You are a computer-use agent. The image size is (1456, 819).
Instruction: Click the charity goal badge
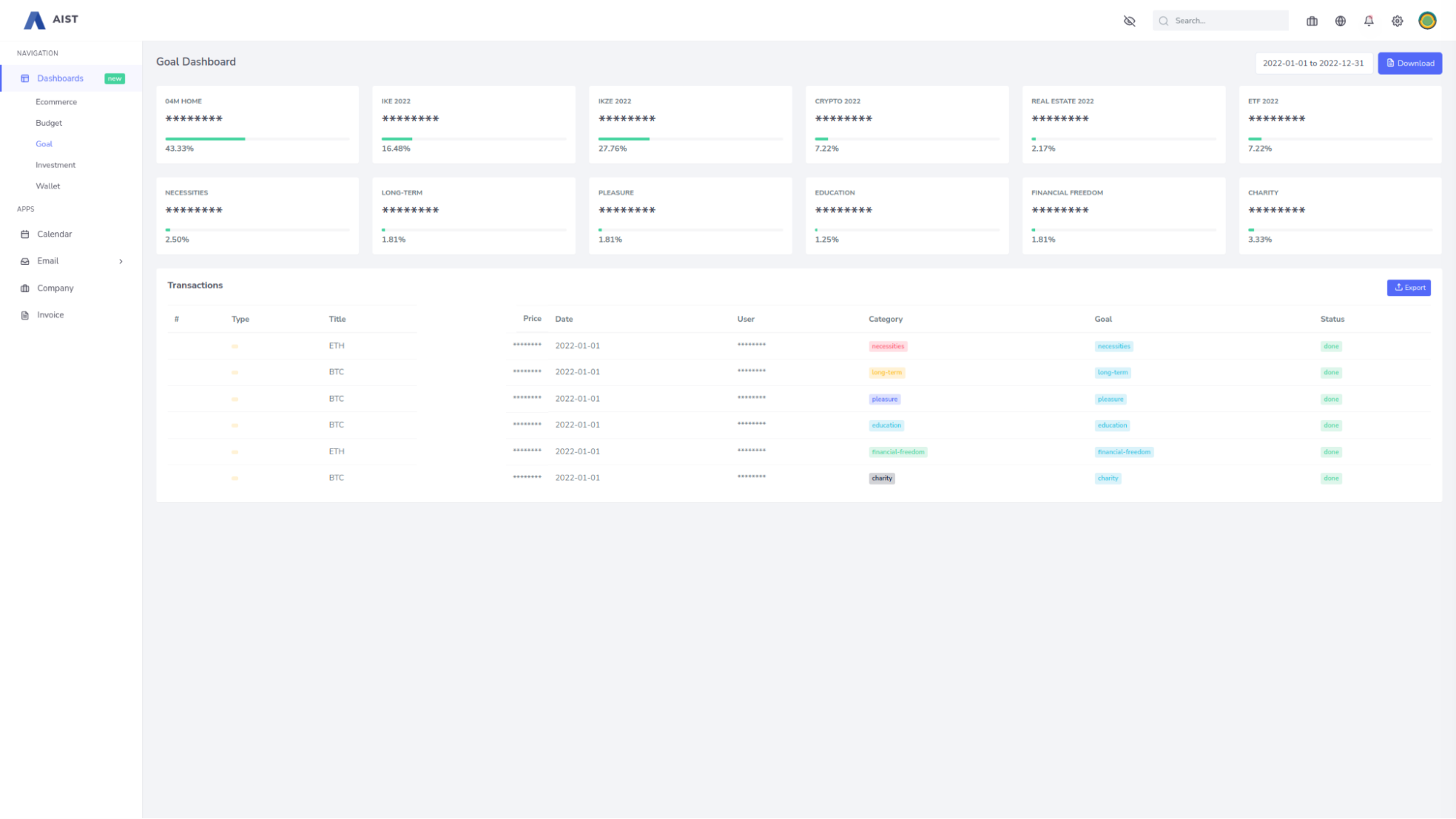pyautogui.click(x=1108, y=478)
